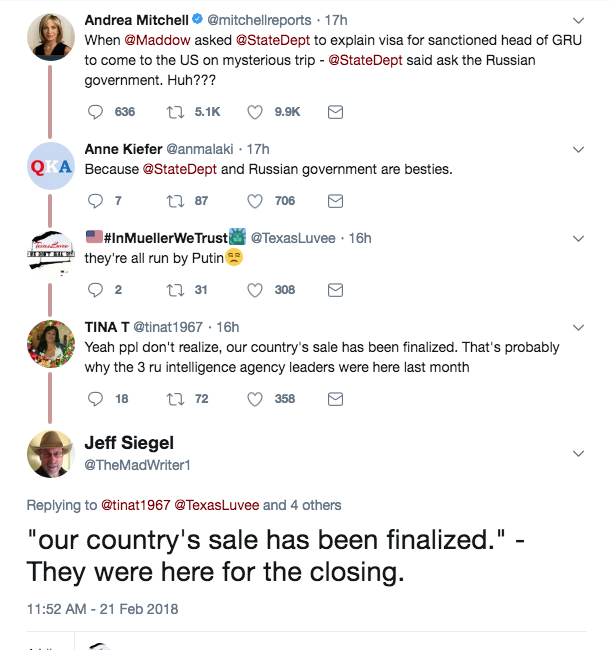Retweet Anne Kiefer's besties tweet

click(x=174, y=200)
